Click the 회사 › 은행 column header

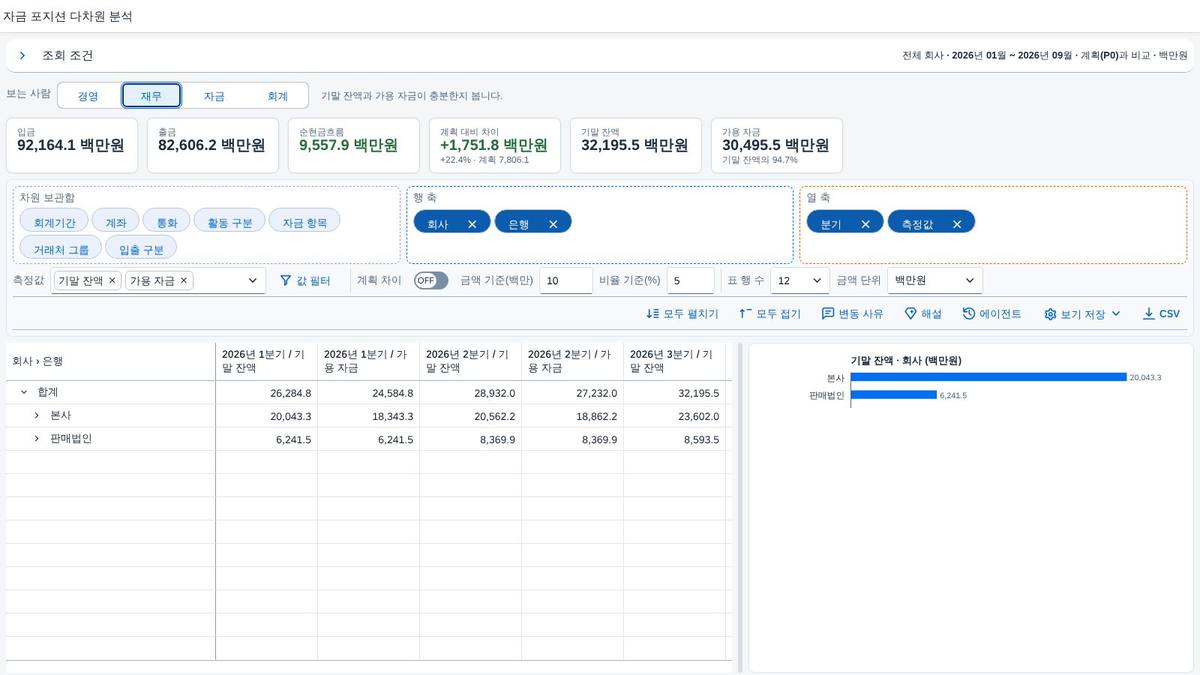pyautogui.click(x=110, y=361)
